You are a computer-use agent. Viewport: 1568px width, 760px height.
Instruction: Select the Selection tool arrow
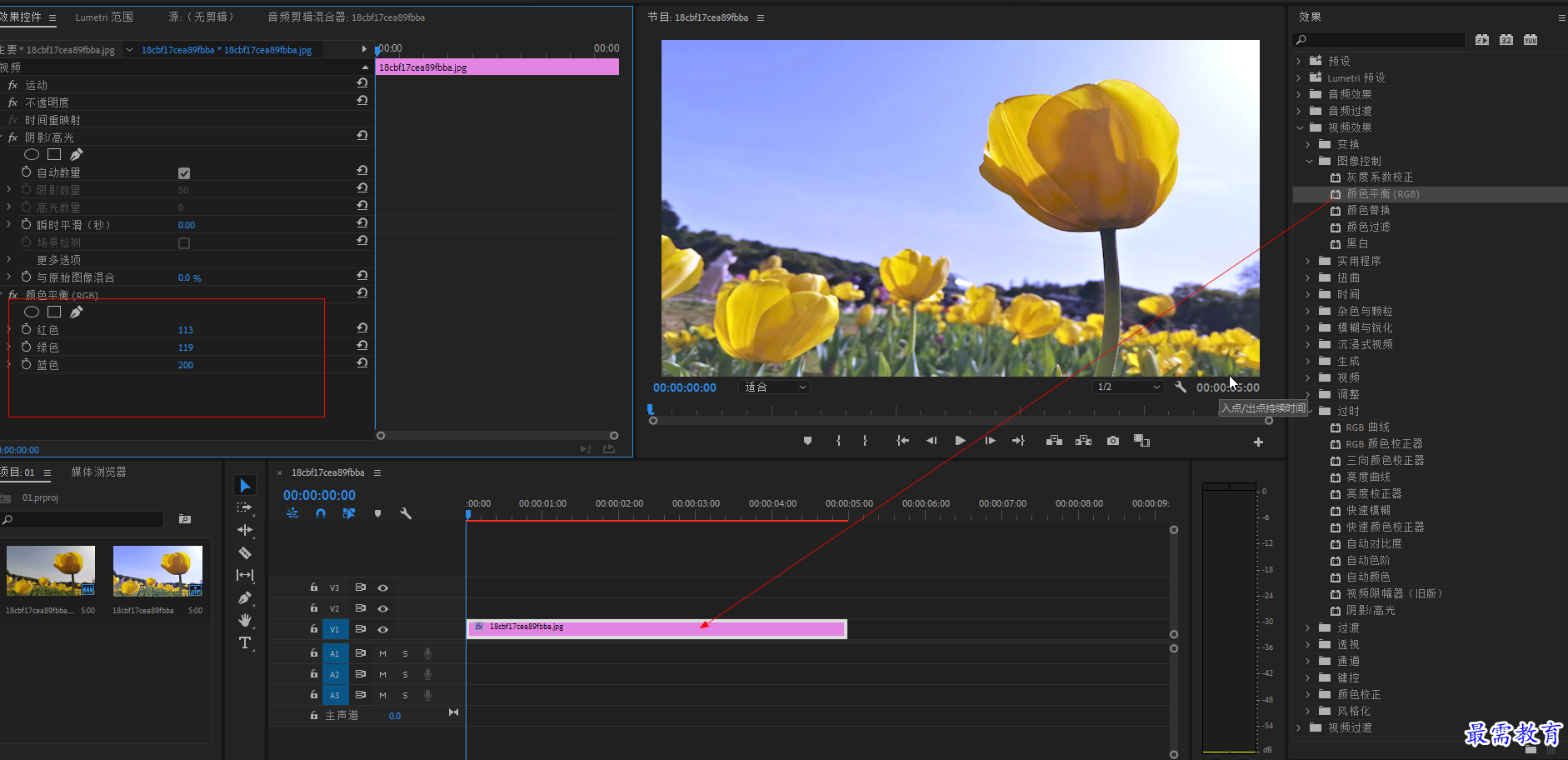pyautogui.click(x=245, y=485)
